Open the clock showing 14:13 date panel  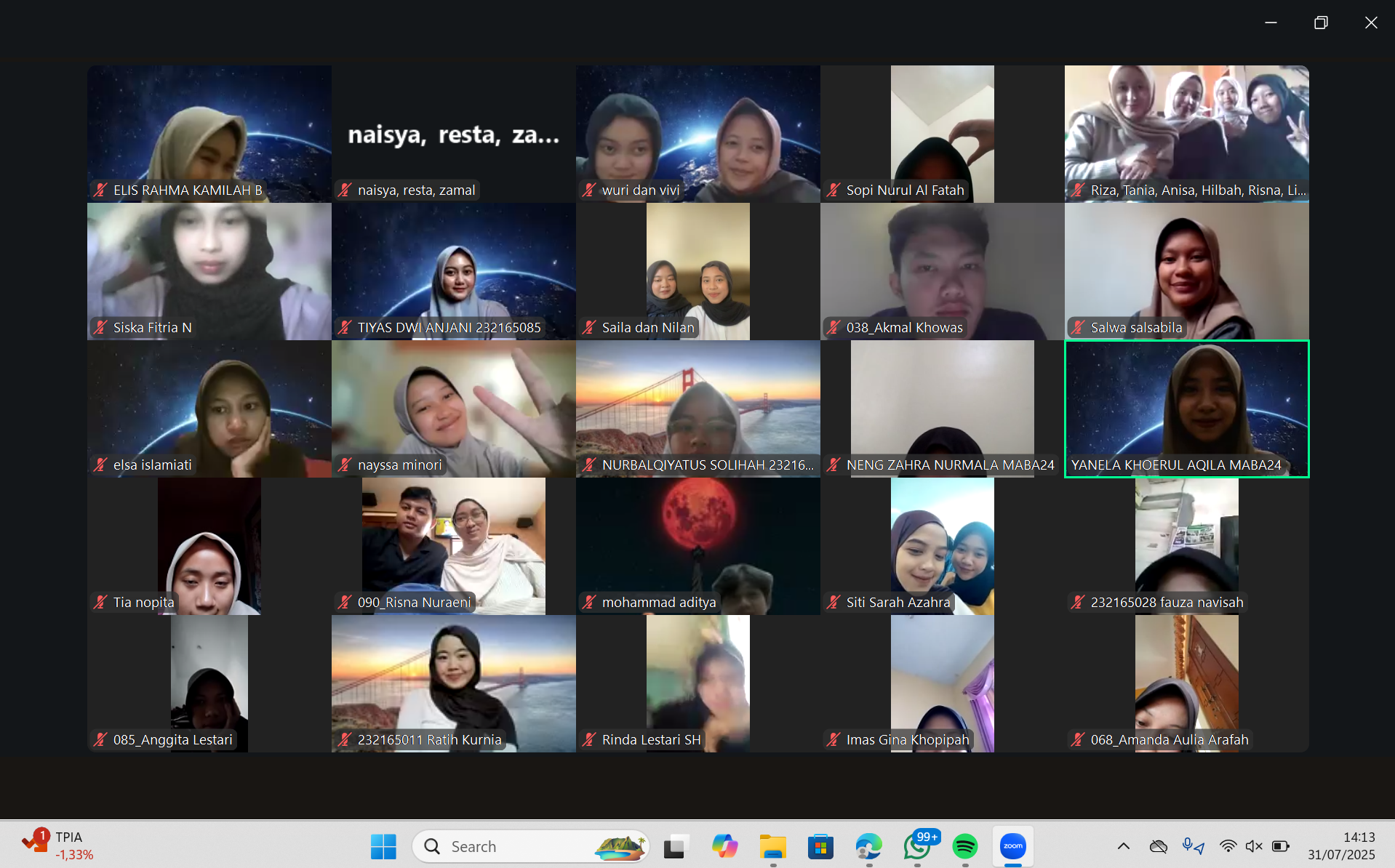pos(1340,846)
